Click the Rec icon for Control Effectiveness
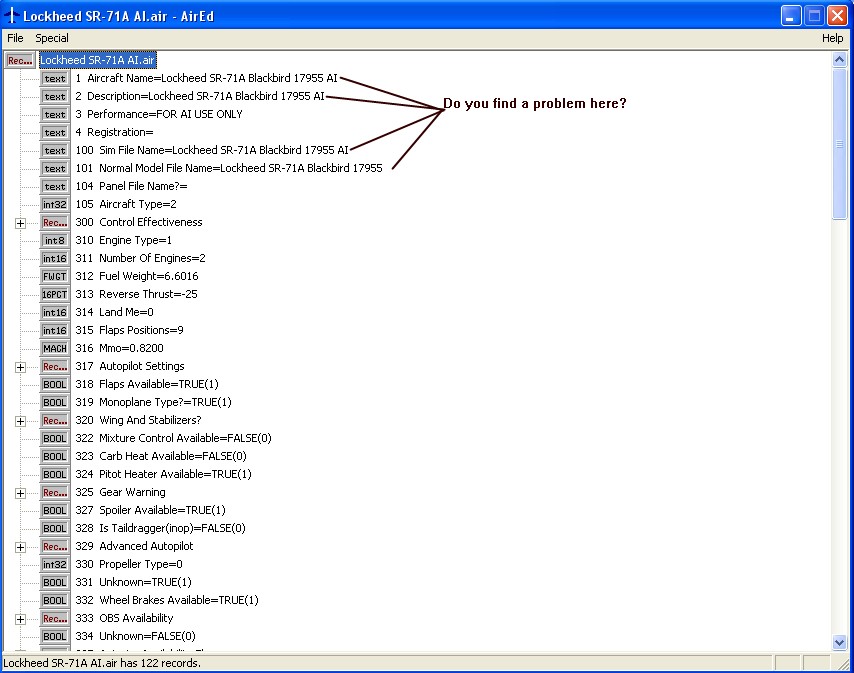 [55, 222]
